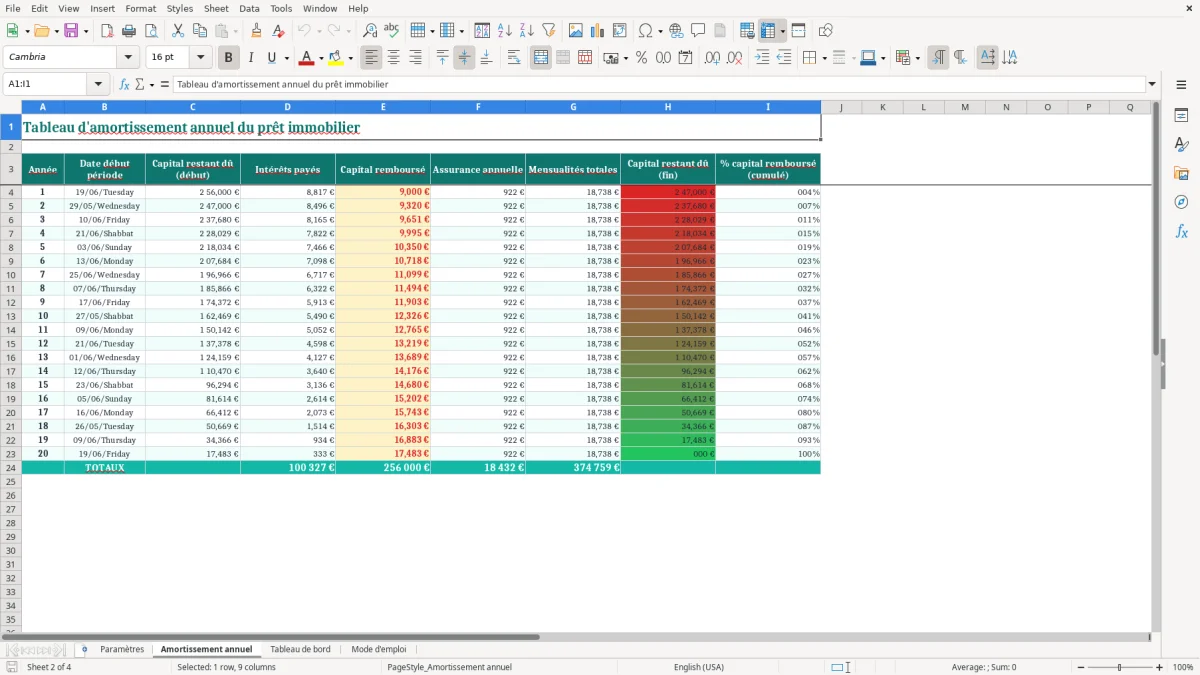This screenshot has height=675, width=1200.
Task: Toggle Center Horizontally alignment
Action: click(x=393, y=58)
